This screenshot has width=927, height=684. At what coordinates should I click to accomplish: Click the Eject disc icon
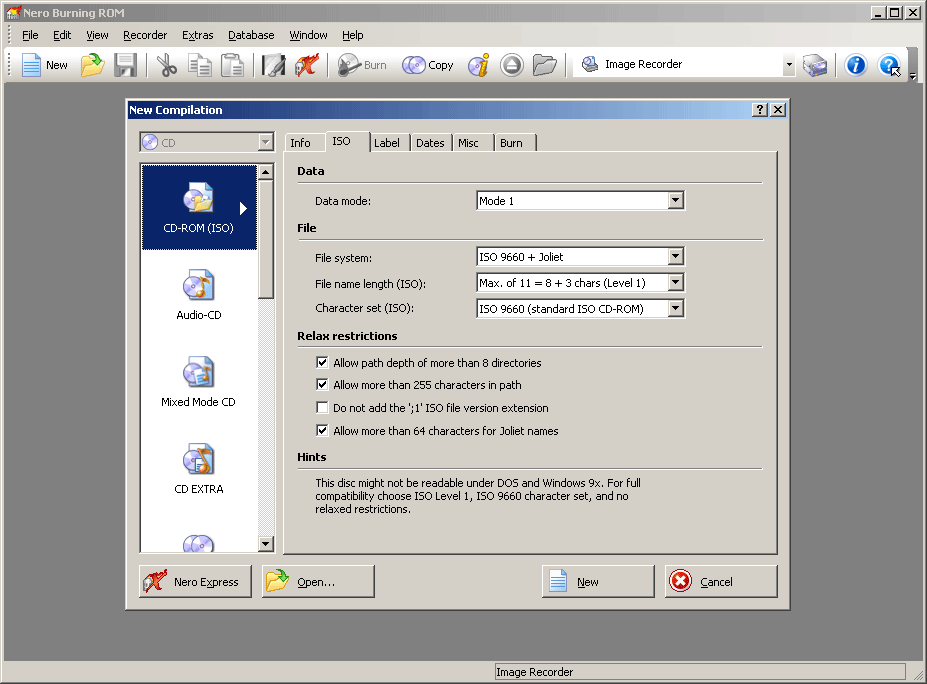(511, 64)
